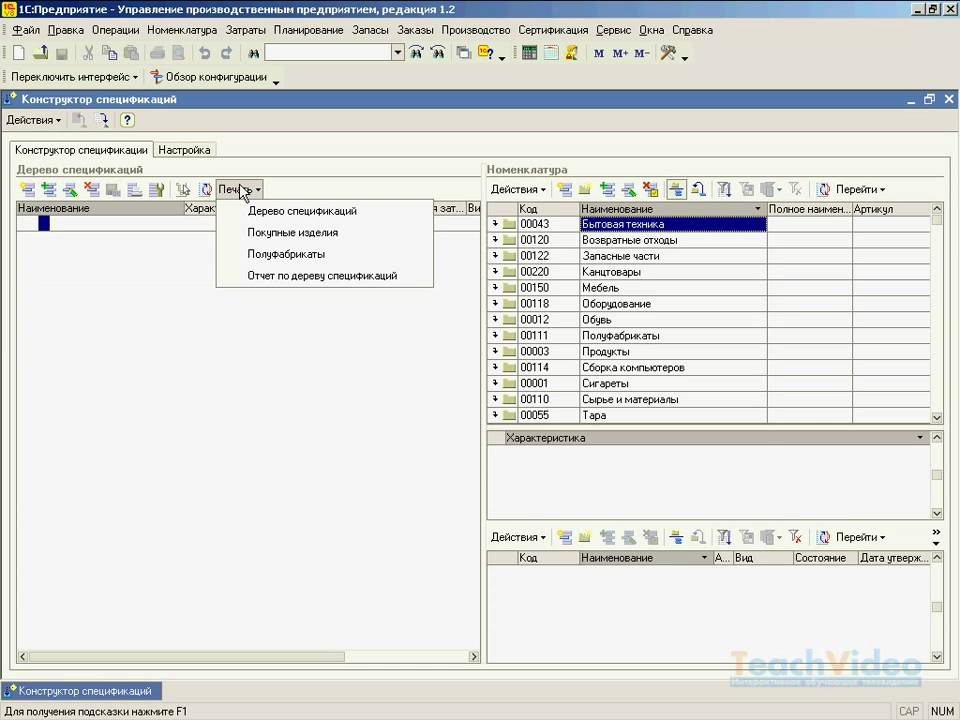Screen dimensions: 960x720
Task: Open Перейти dropdown in Номенклатура toolbar
Action: point(860,190)
